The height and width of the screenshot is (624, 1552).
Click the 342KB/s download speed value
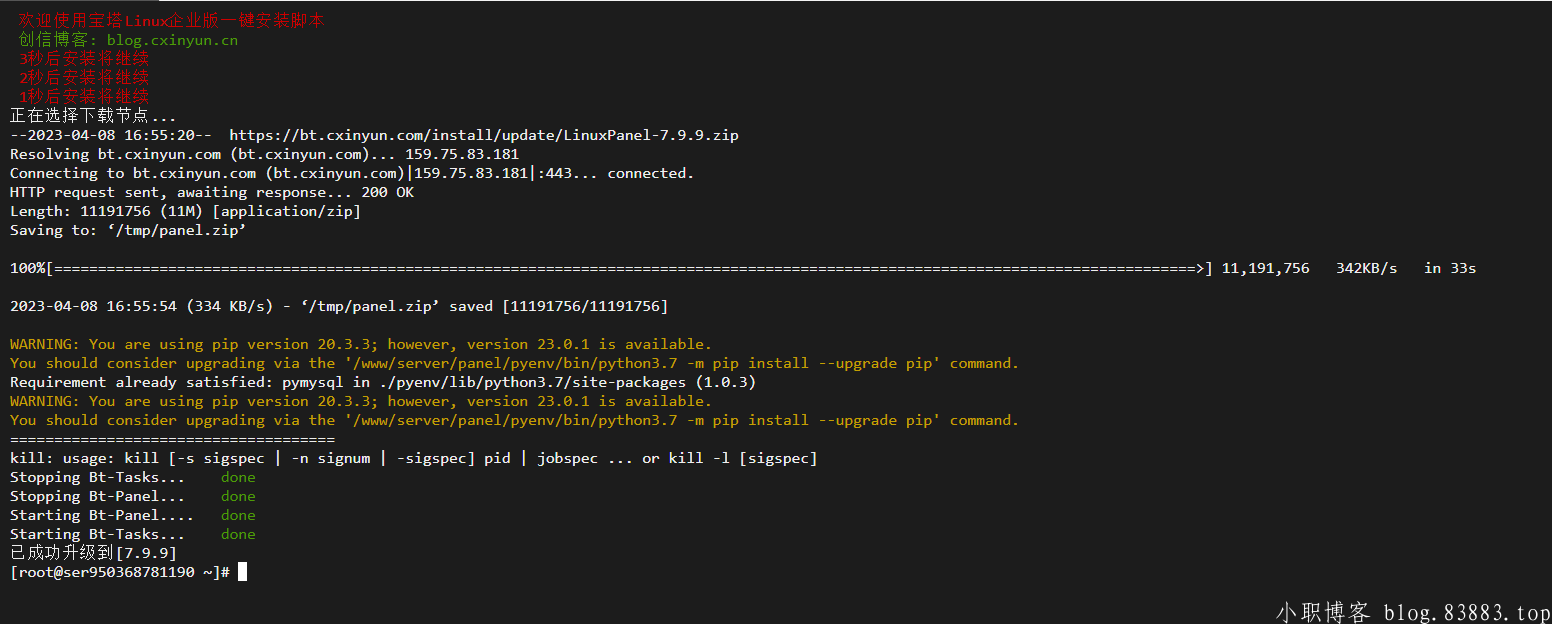click(x=1366, y=268)
